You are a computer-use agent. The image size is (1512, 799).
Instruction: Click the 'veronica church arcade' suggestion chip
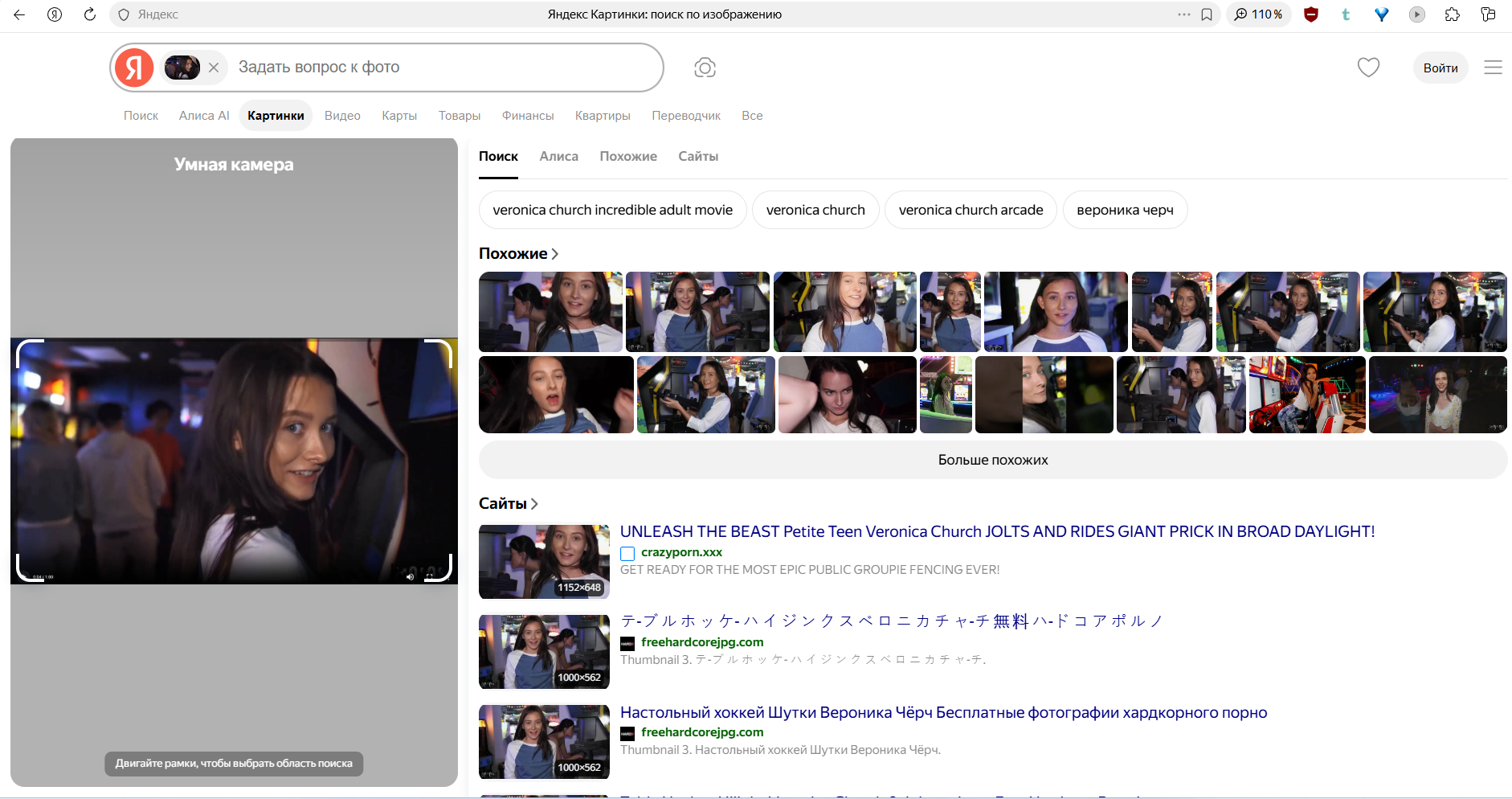click(971, 210)
